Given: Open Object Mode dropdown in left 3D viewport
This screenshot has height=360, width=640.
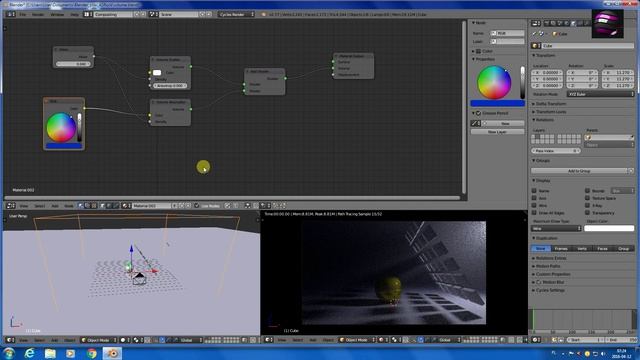Looking at the screenshot, I should 98,340.
